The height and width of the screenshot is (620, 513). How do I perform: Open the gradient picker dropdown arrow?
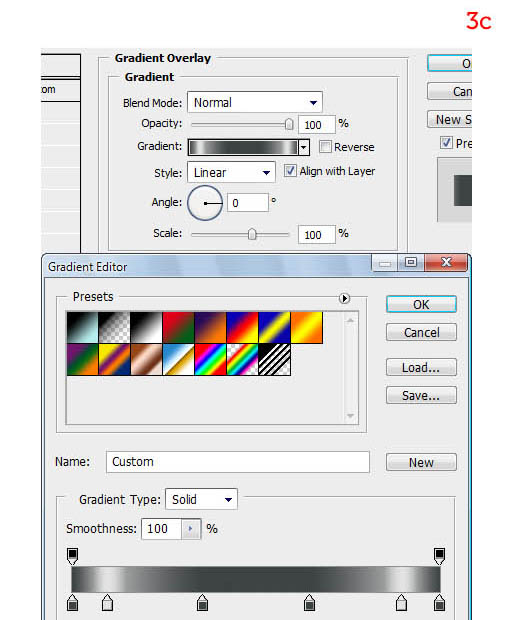tap(304, 147)
